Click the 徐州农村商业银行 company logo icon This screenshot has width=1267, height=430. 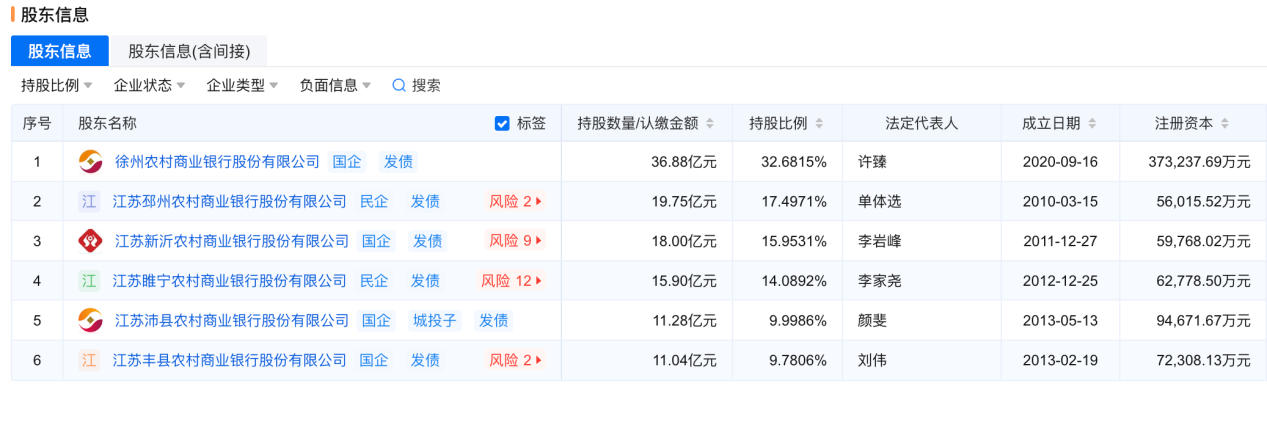coord(91,161)
